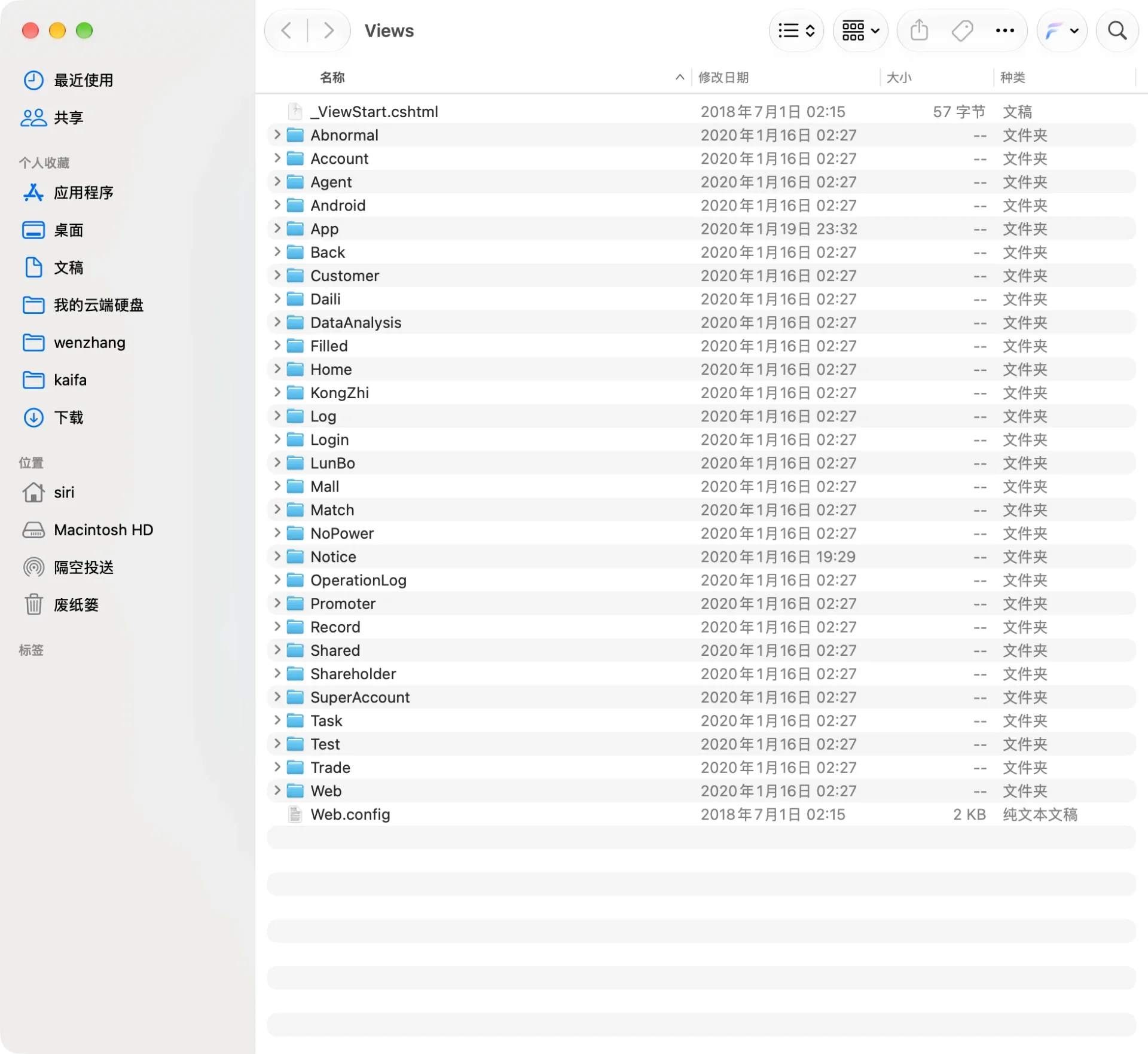Open 应用程序 in sidebar
Viewport: 1148px width, 1054px height.
tap(68, 193)
